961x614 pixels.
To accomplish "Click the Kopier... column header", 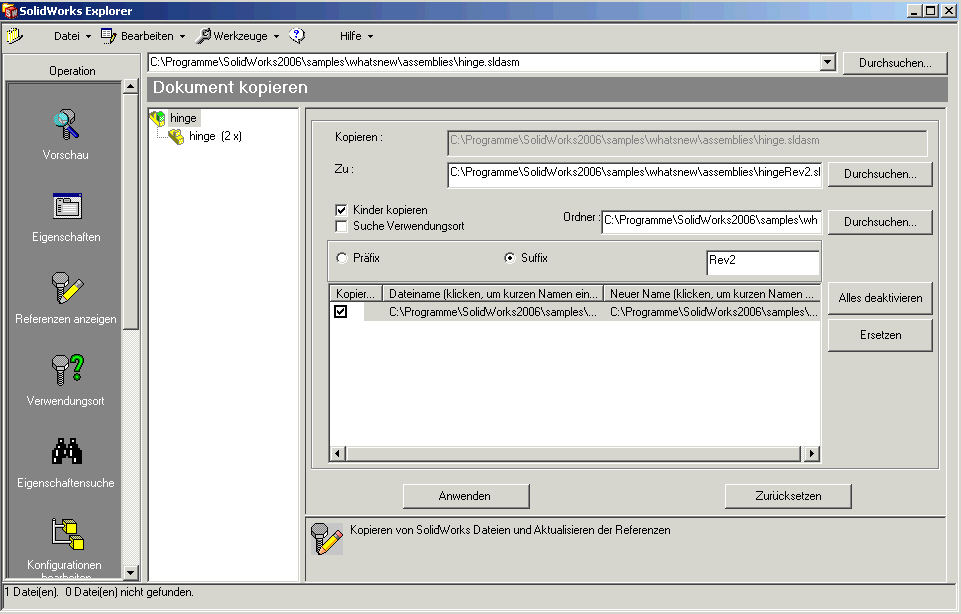I will [x=355, y=294].
